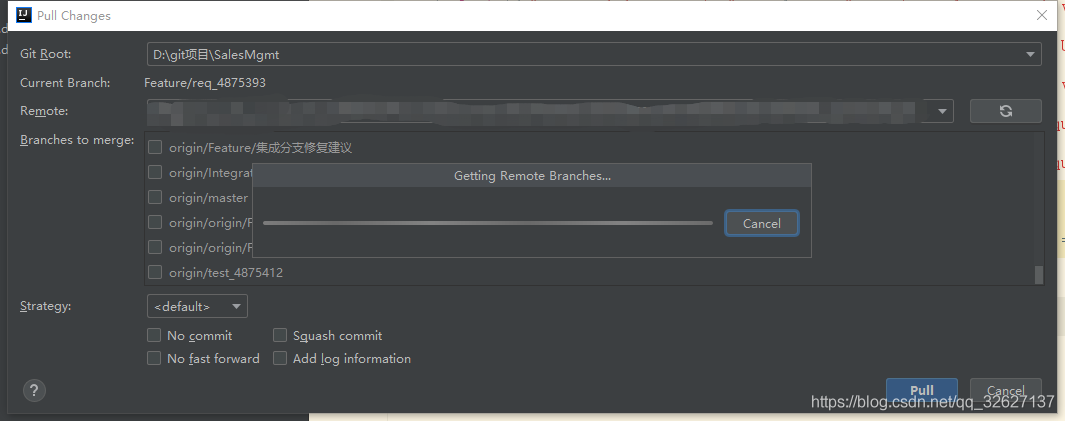Check origin/Feature/集成分支修复建议 branch
This screenshot has height=421, width=1065.
click(x=155, y=147)
